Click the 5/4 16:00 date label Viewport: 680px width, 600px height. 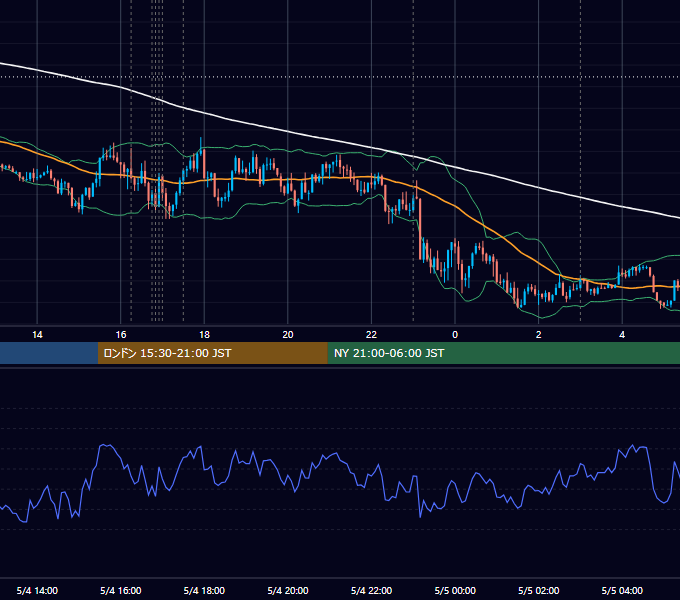coord(121,590)
